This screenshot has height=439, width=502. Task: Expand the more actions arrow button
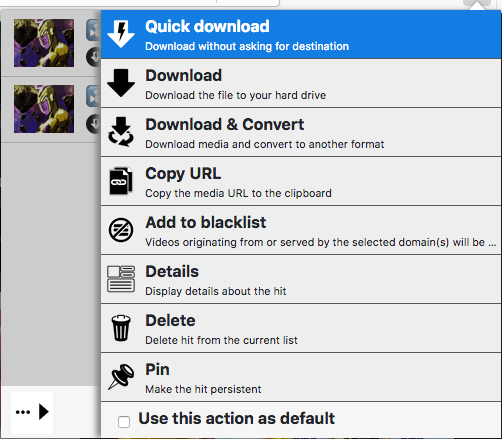pos(44,412)
